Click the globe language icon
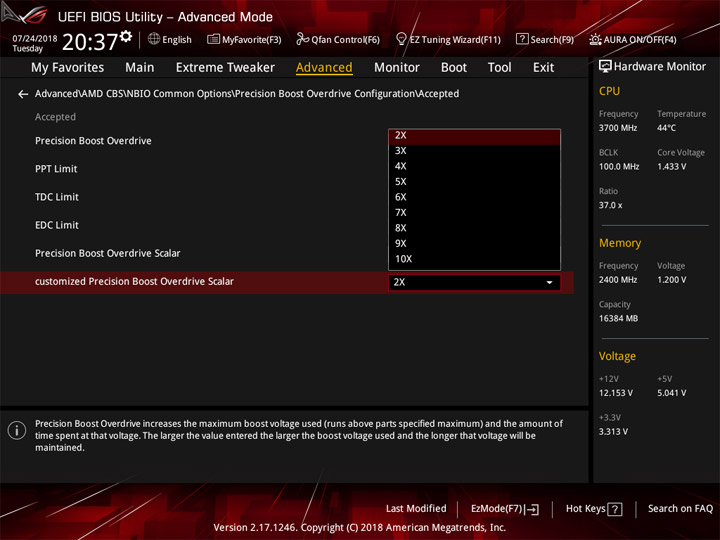The height and width of the screenshot is (540, 720). point(154,39)
